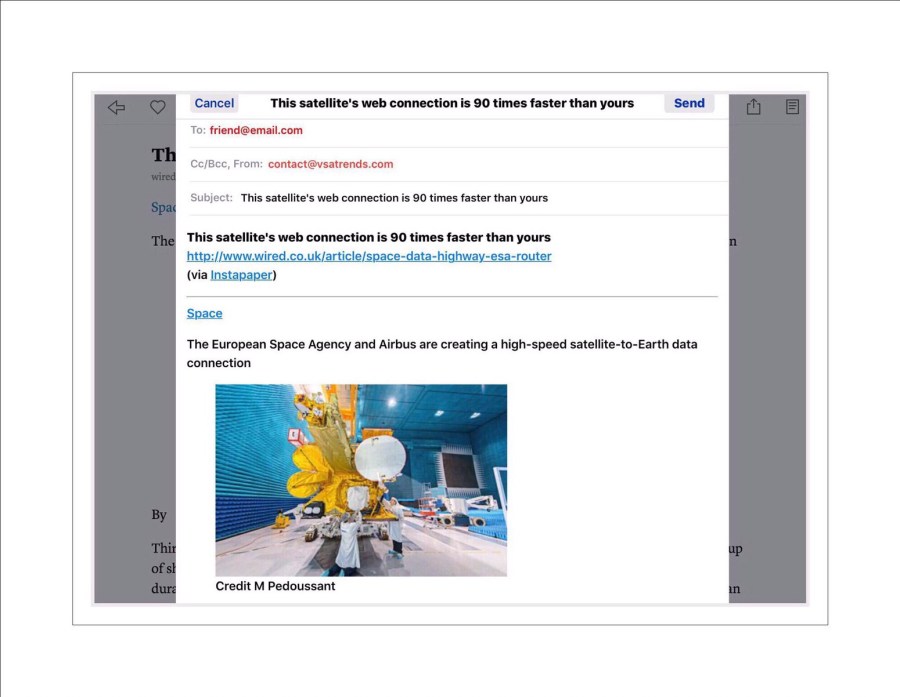Follow the Instapaper link
The height and width of the screenshot is (697, 900).
pos(241,274)
